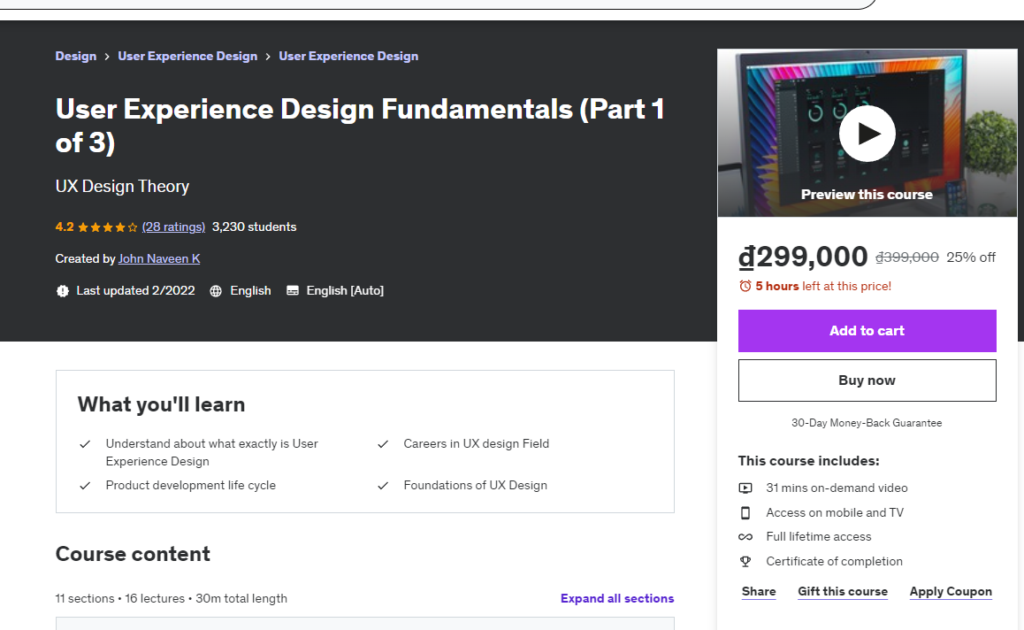This screenshot has width=1024, height=630.
Task: Click Apply Coupon link
Action: (950, 592)
